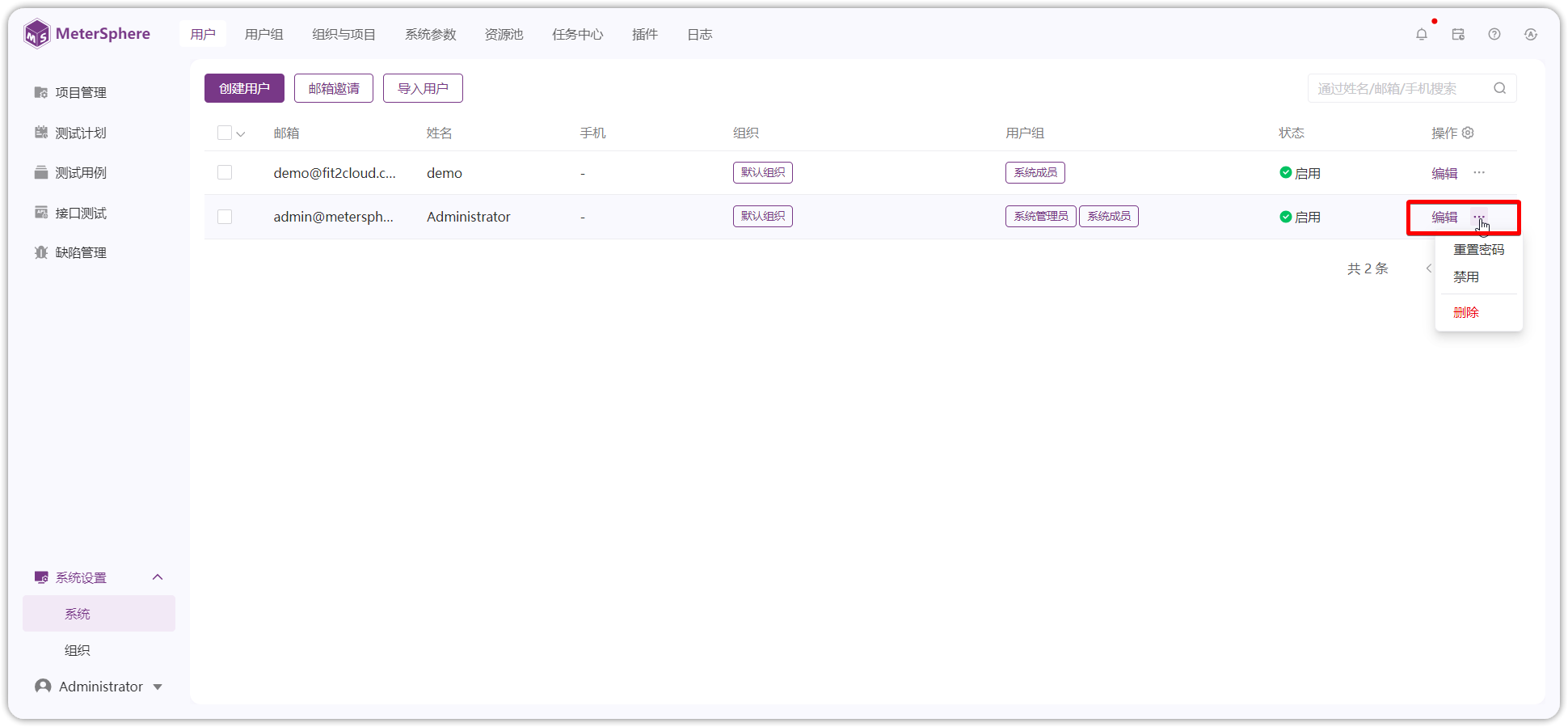
Task: Open column settings gear beside 操作
Action: [x=1469, y=133]
